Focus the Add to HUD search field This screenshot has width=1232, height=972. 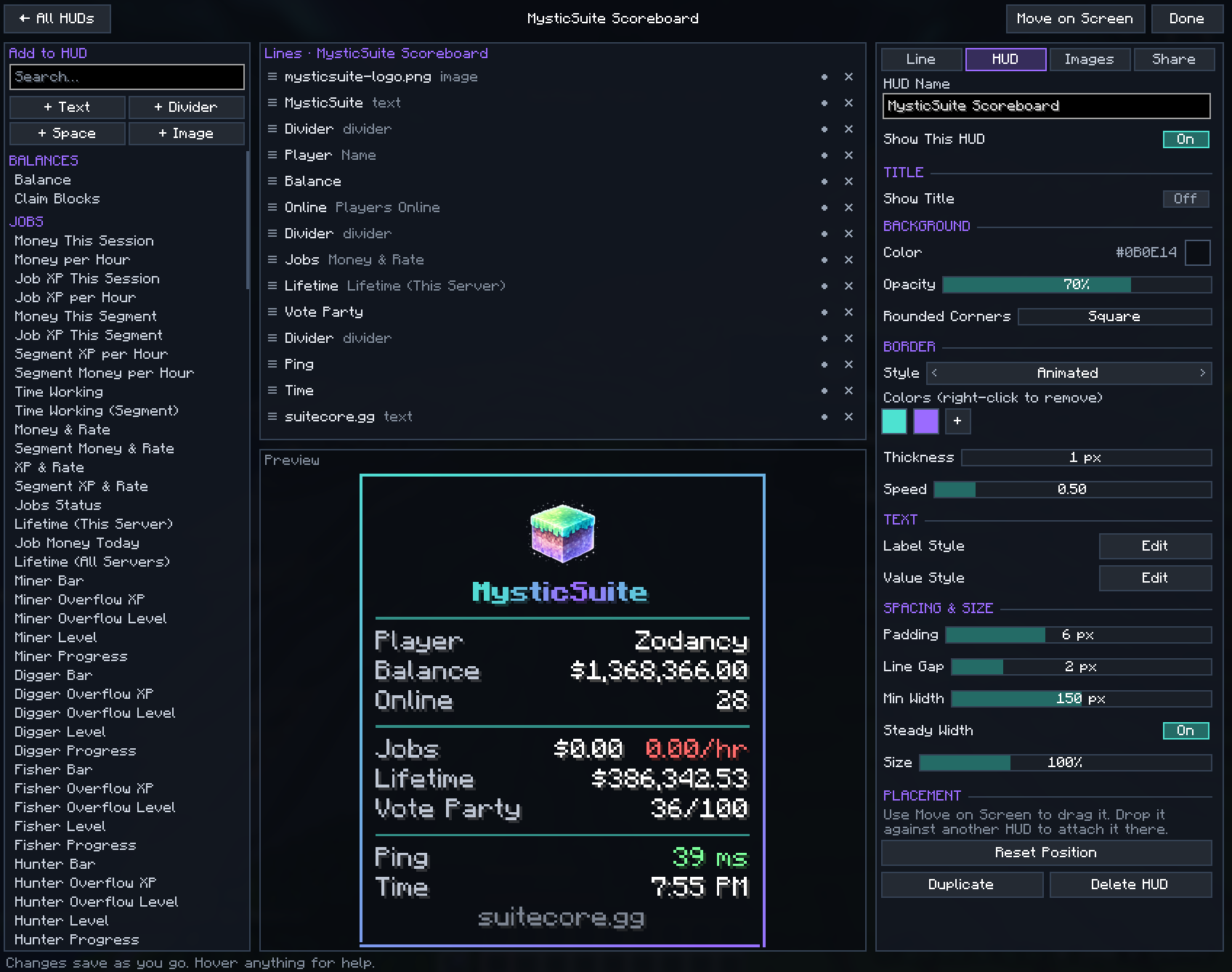tap(127, 77)
